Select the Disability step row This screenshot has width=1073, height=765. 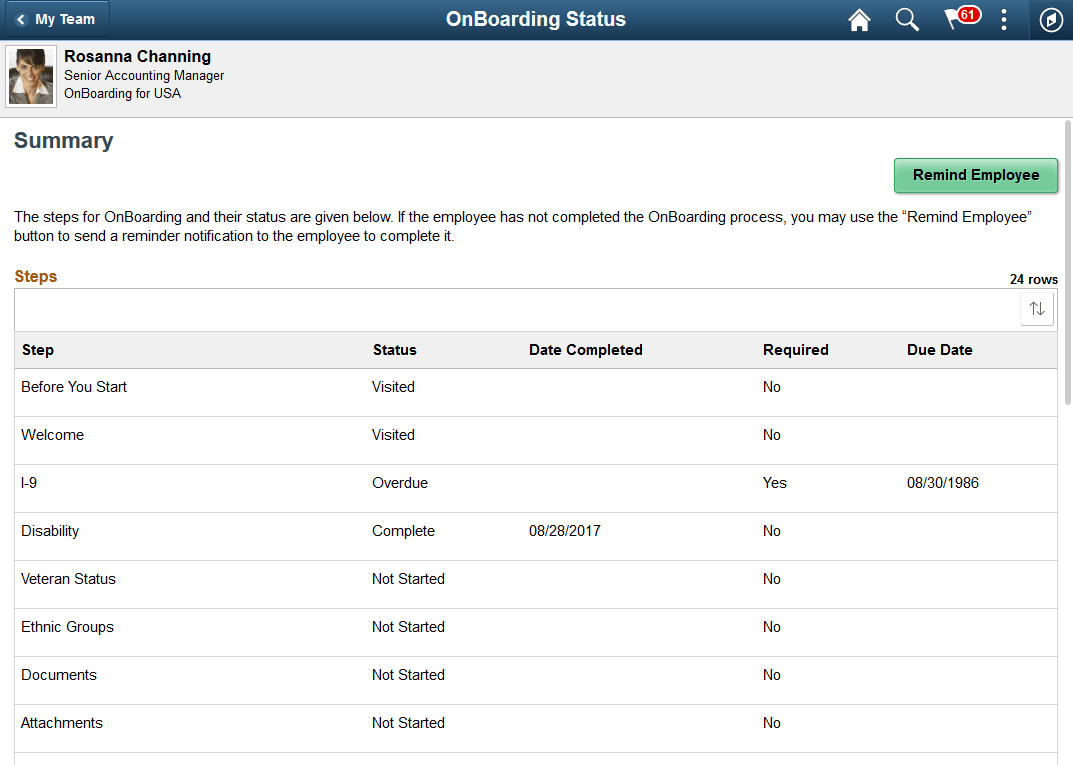click(x=400, y=531)
